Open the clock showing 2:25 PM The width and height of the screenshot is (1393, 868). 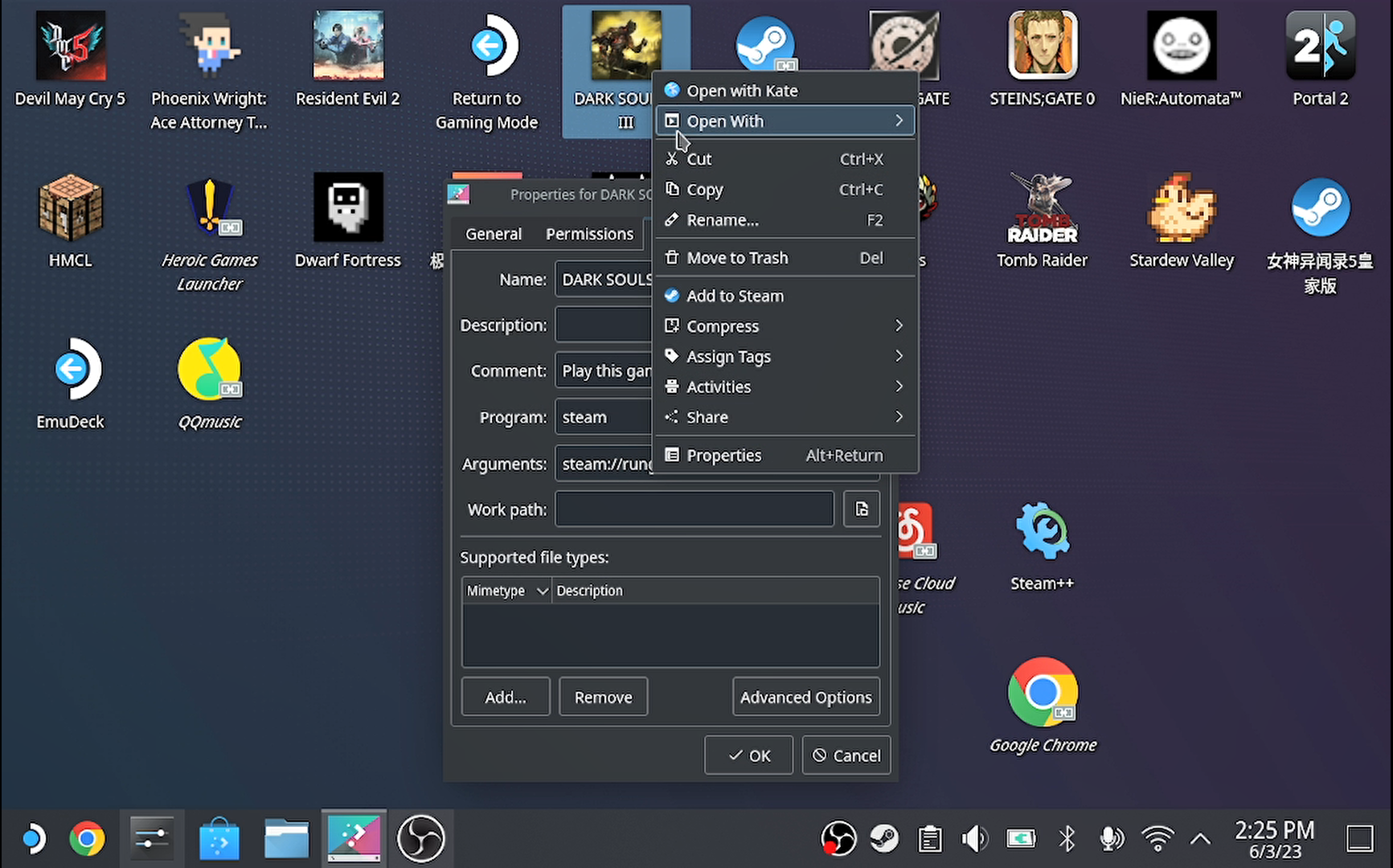(1275, 839)
